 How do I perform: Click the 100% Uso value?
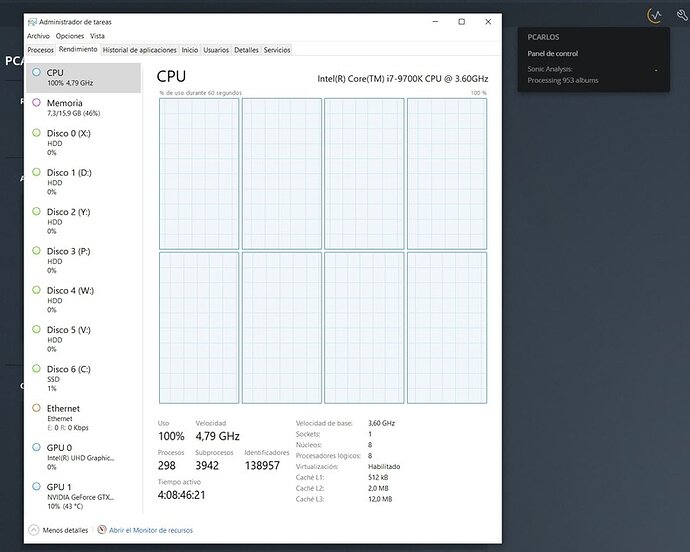(x=171, y=436)
